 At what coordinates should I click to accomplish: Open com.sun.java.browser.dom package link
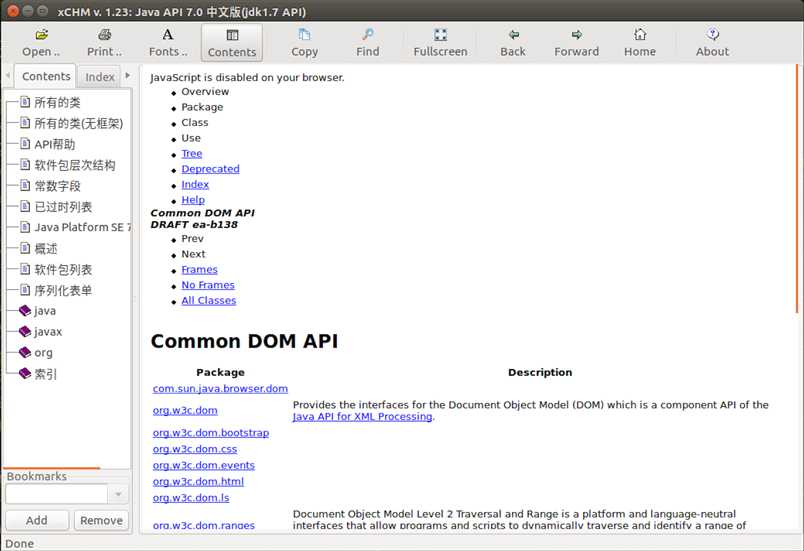click(220, 389)
